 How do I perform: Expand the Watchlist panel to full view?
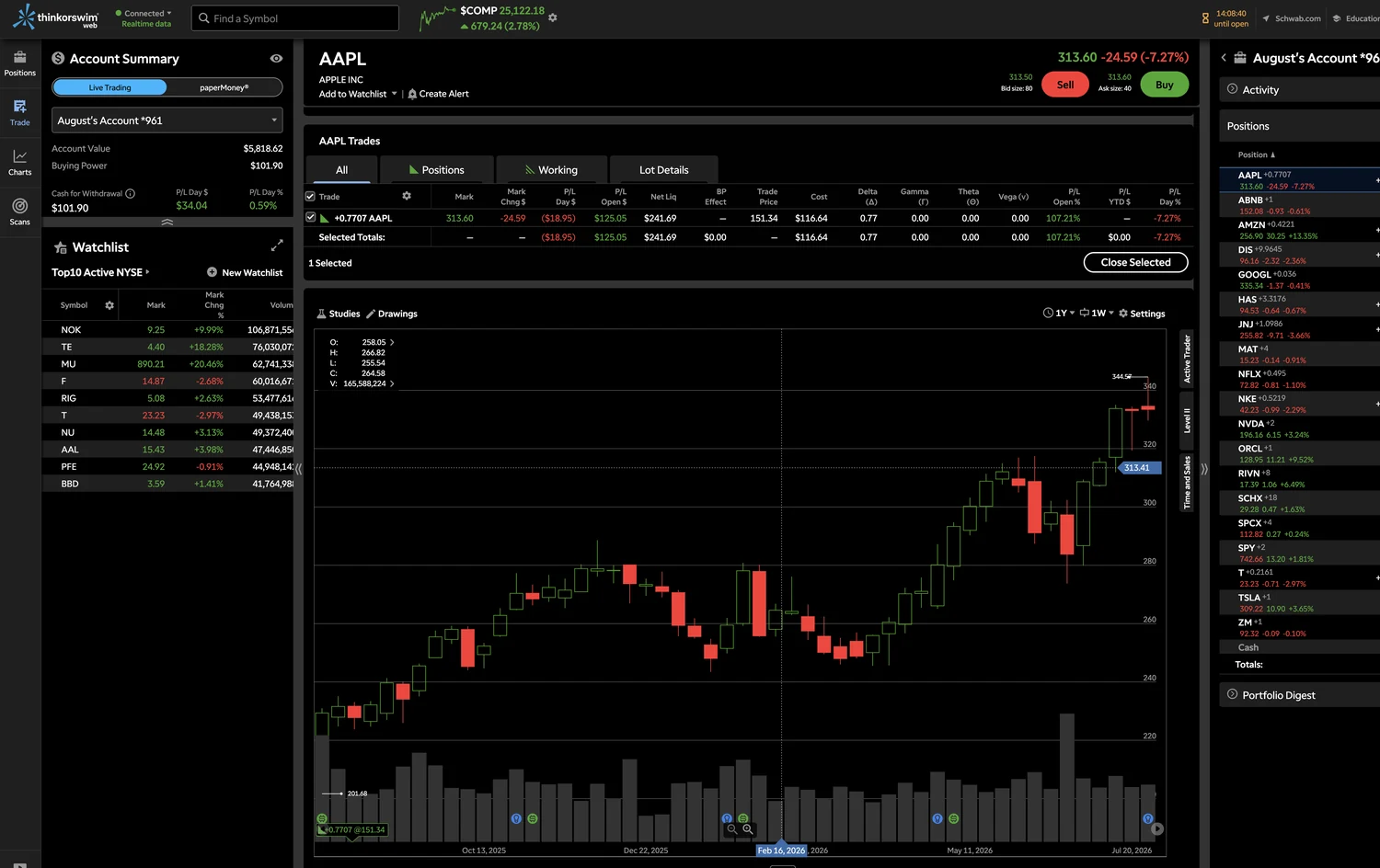277,246
